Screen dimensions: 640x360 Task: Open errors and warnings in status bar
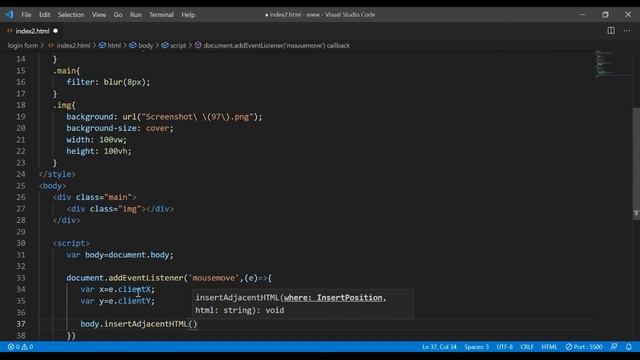(x=20, y=347)
